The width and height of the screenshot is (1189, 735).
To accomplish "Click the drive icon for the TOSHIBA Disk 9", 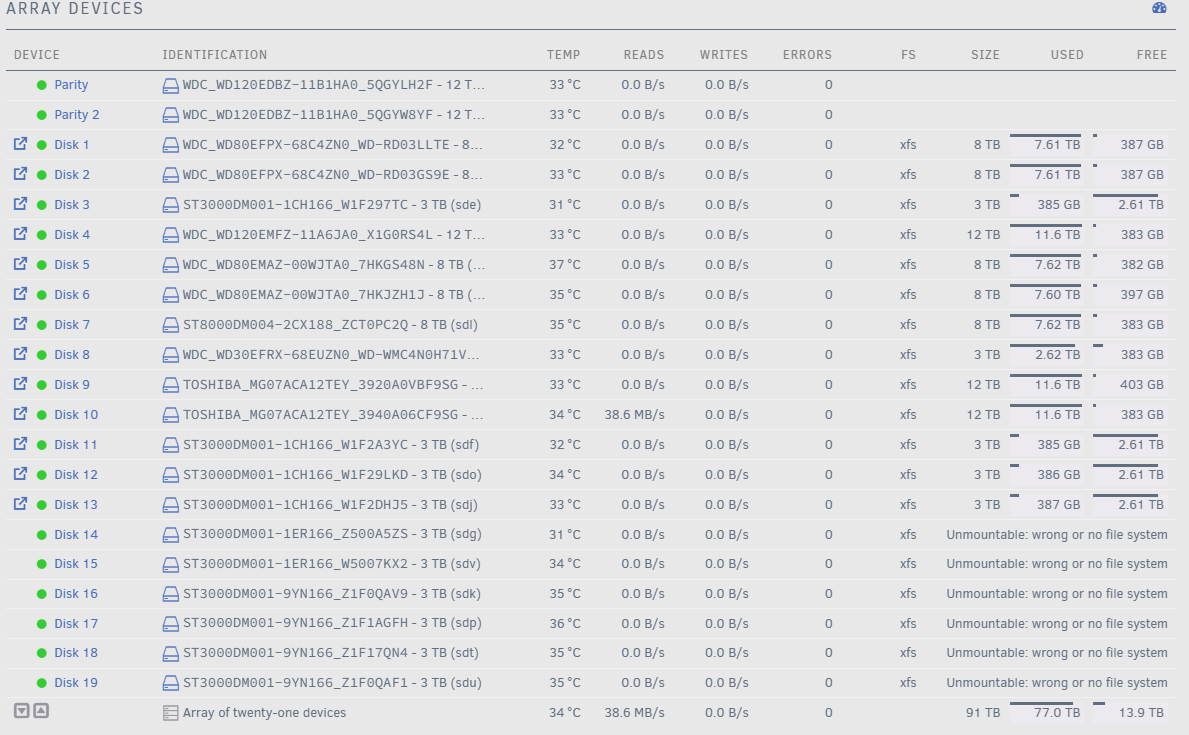I will pos(171,385).
